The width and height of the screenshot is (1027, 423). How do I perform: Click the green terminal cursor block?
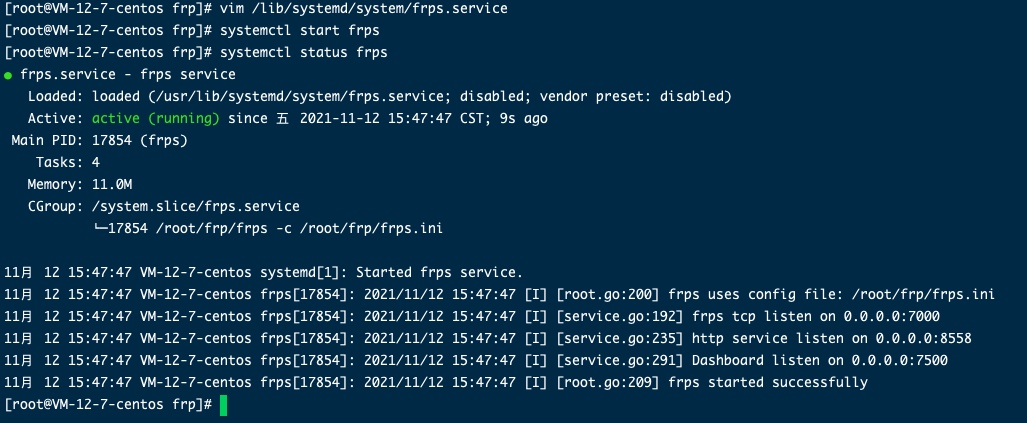coord(224,404)
